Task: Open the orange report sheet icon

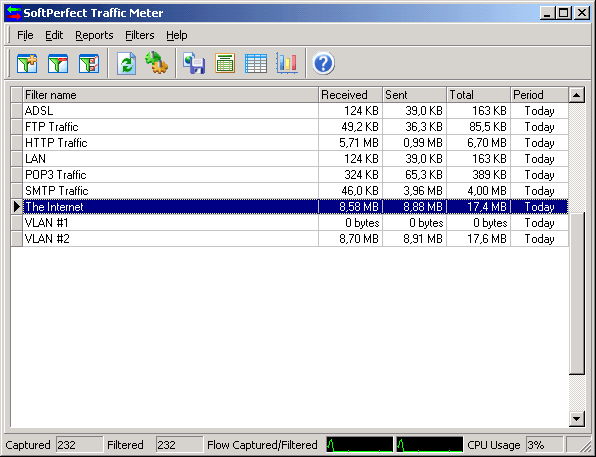Action: click(x=225, y=63)
